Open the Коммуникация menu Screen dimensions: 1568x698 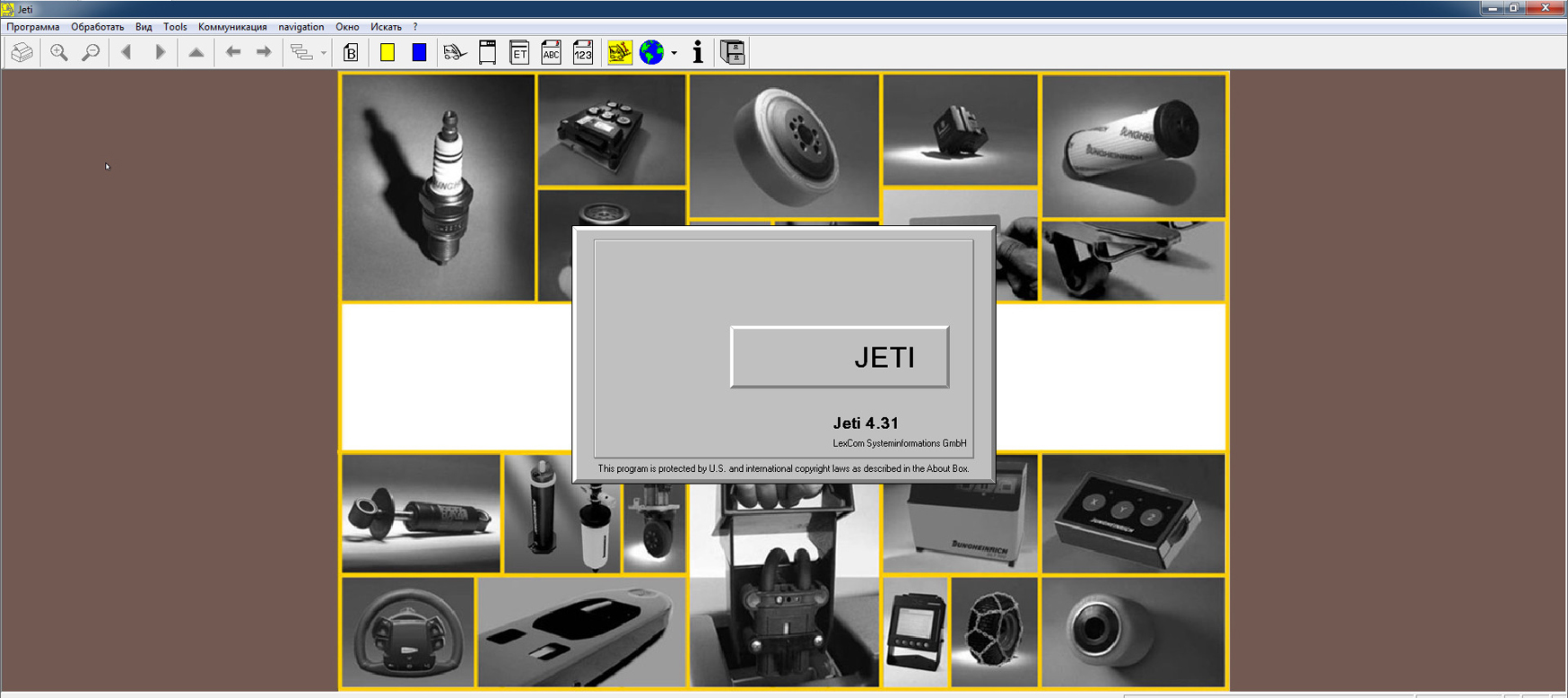tap(232, 27)
